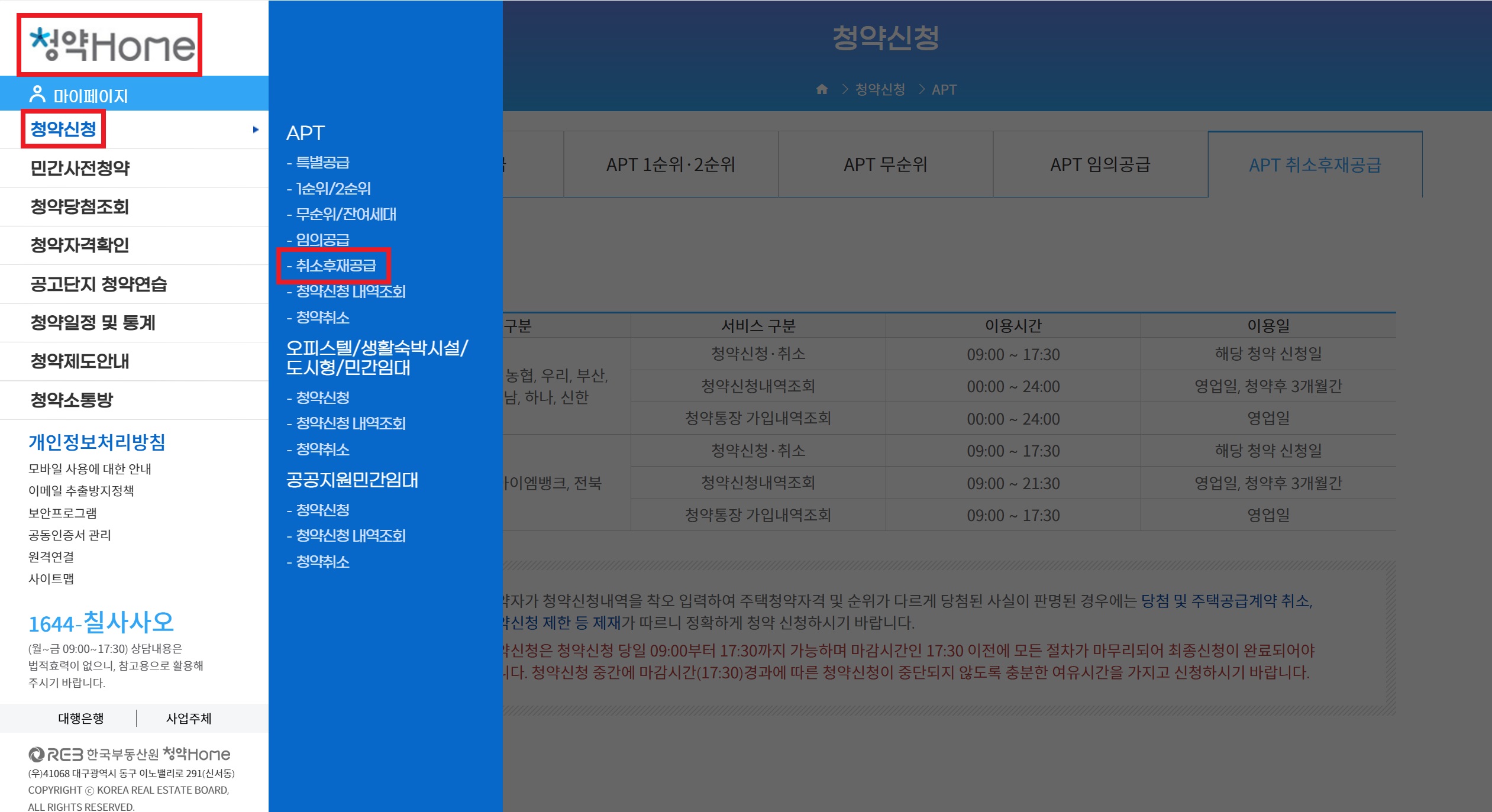Select 특별공급 under APT
Image resolution: width=1492 pixels, height=812 pixels.
(323, 163)
